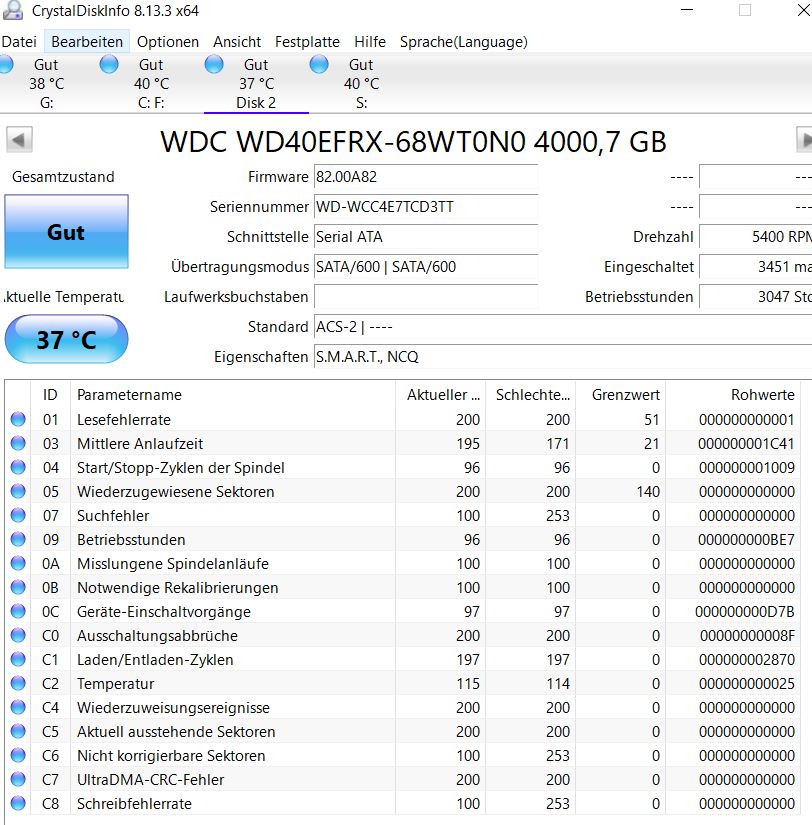Click the Übertragungsmodus field SATA/600

[x=426, y=267]
